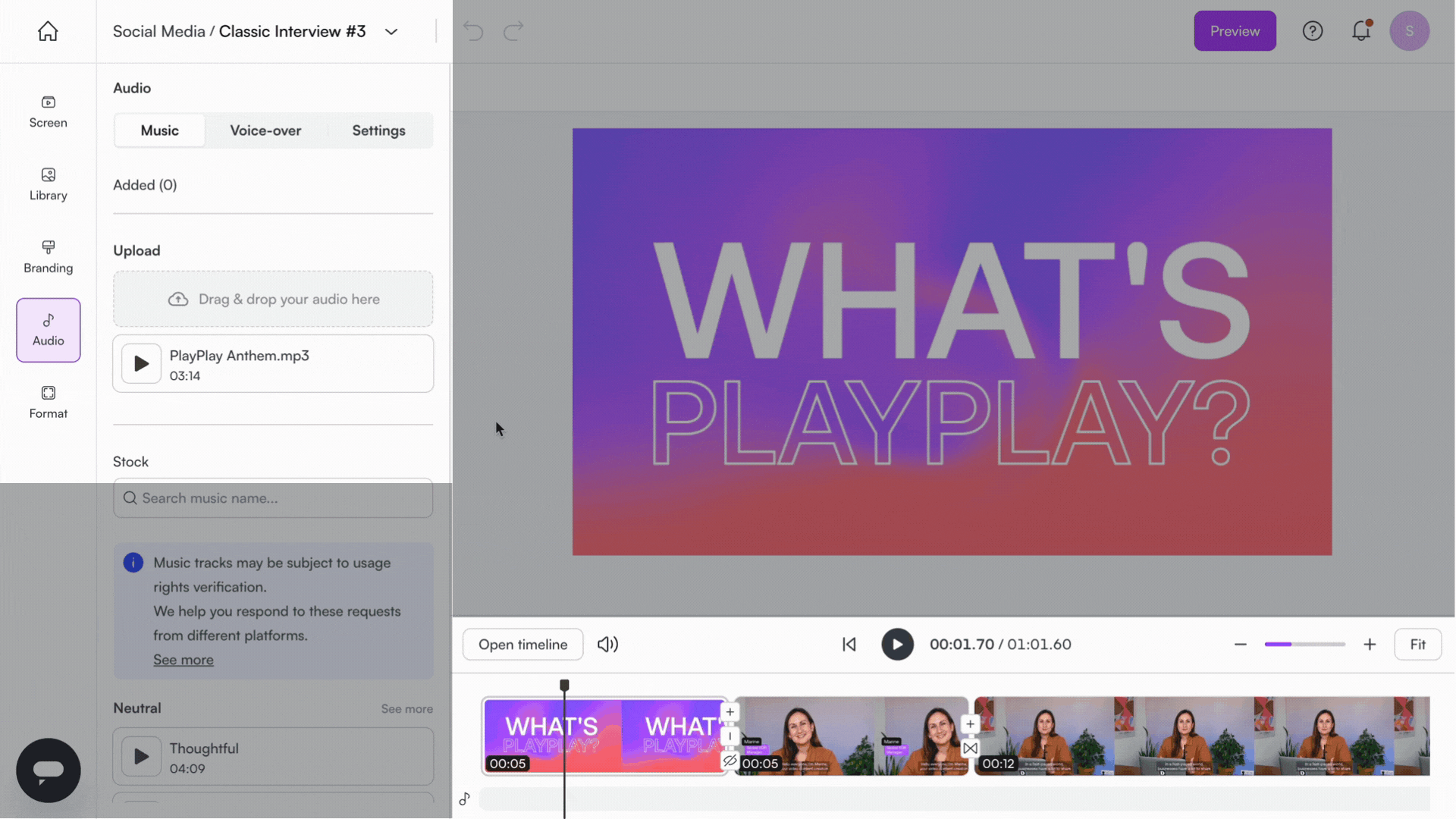Toggle transition icon between interview clips

[x=970, y=748]
